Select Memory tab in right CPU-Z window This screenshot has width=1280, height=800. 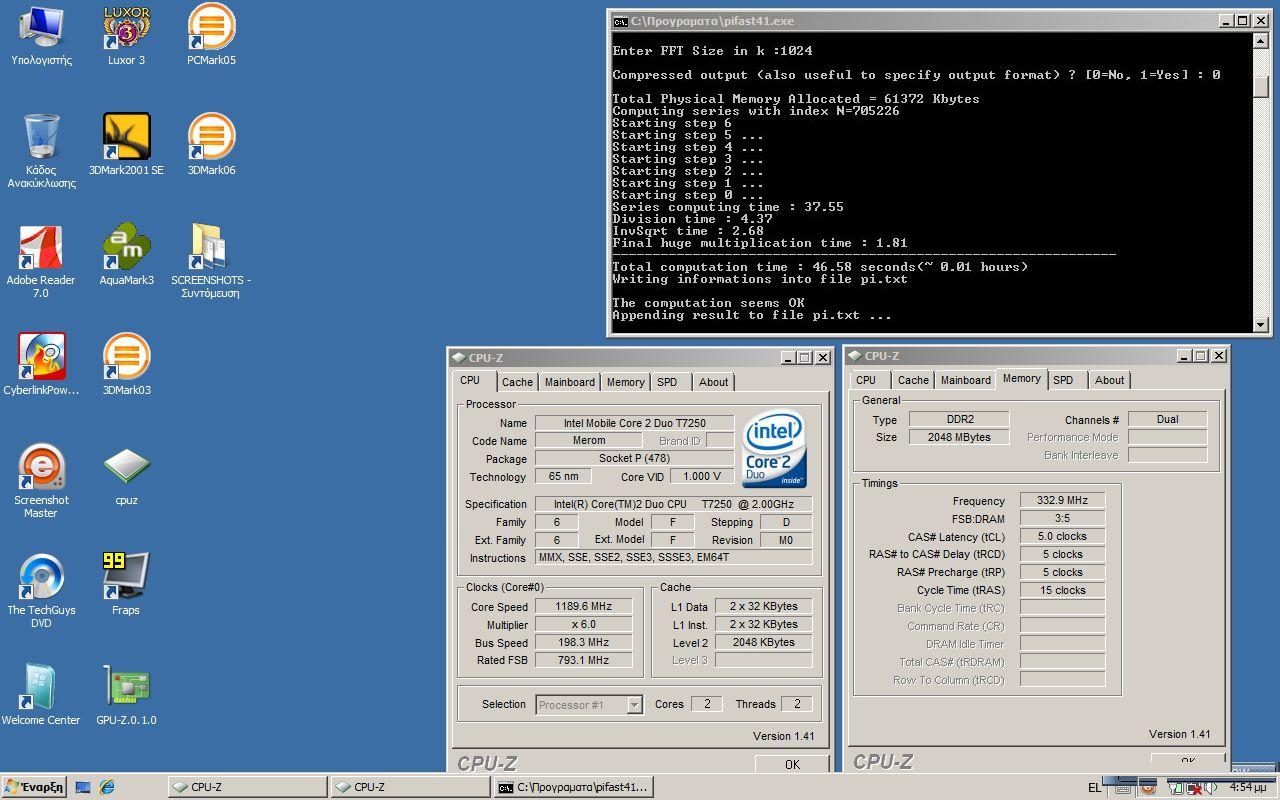click(x=1022, y=378)
